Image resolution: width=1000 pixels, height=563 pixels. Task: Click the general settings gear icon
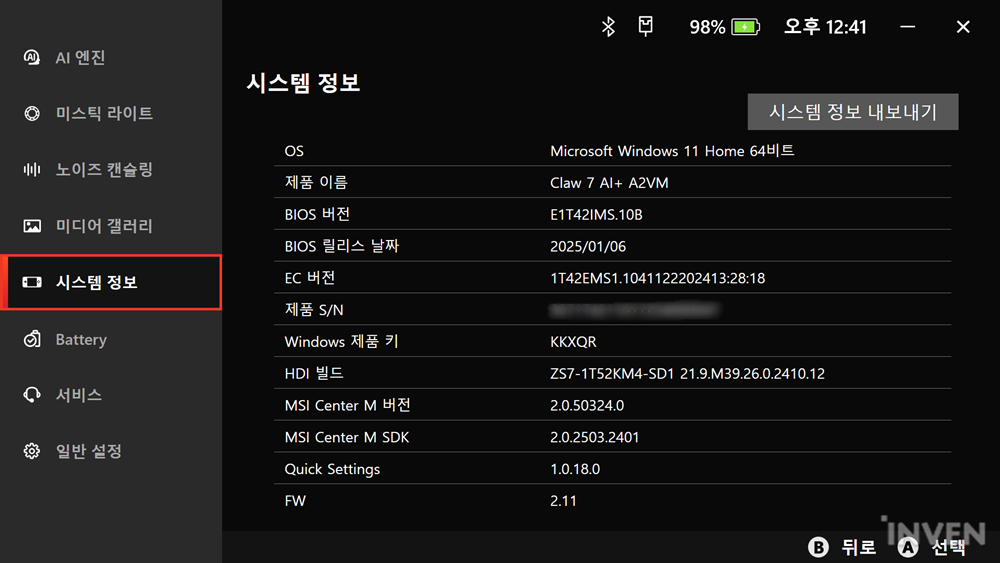pos(32,451)
